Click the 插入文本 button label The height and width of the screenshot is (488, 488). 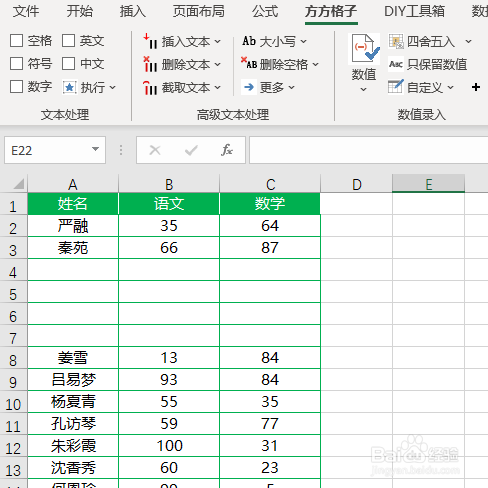click(186, 42)
